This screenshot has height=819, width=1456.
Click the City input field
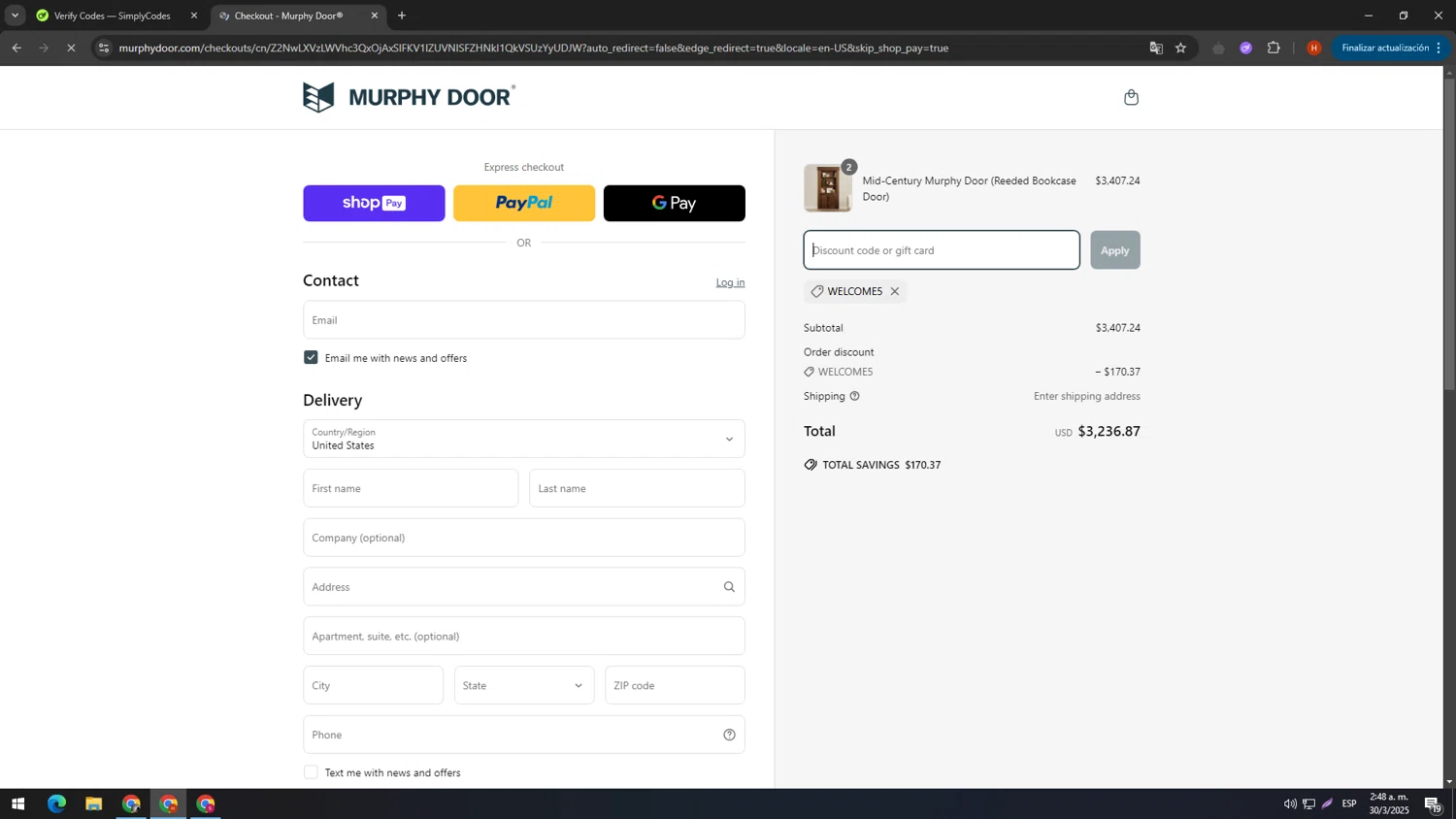[373, 685]
